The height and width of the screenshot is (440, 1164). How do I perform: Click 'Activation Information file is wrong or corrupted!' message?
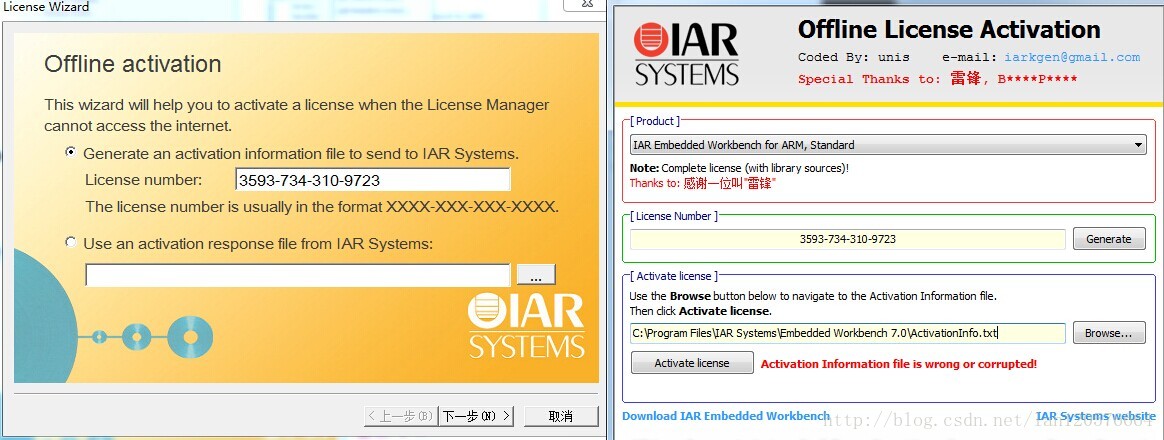click(898, 364)
